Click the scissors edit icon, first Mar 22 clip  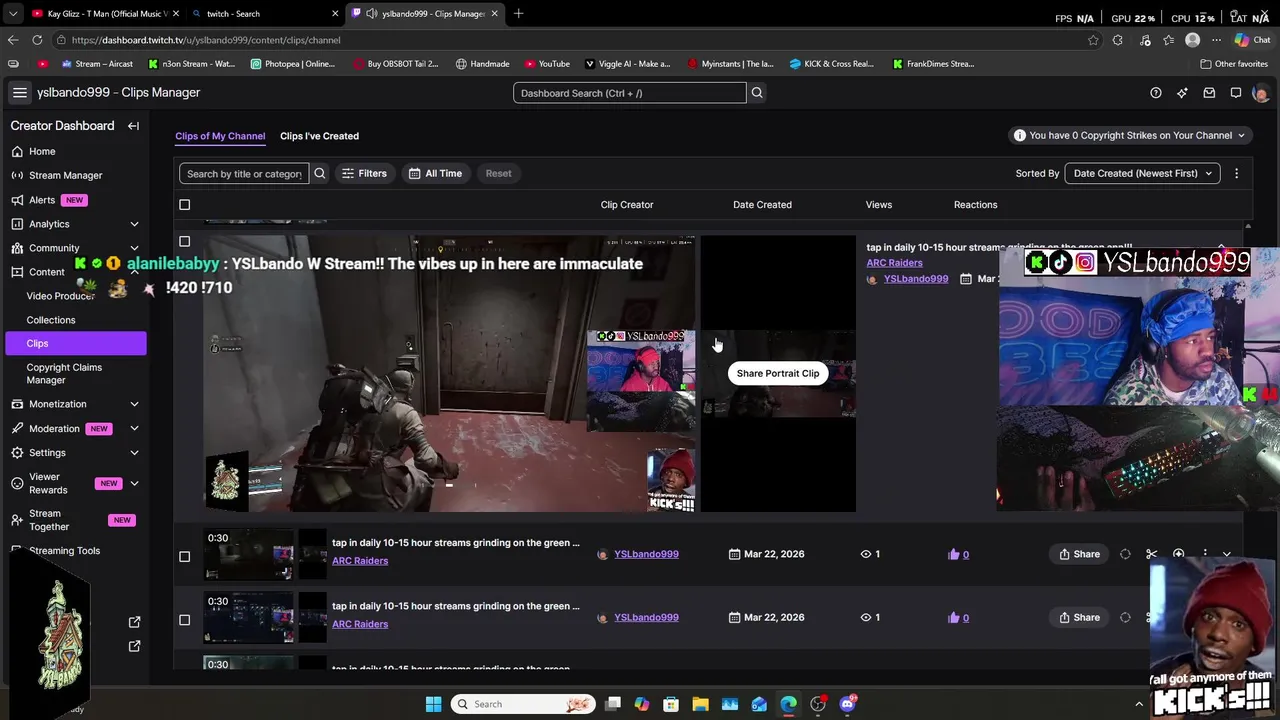click(x=1151, y=554)
